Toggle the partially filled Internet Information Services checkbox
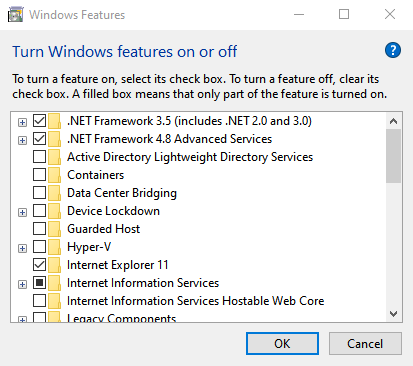 [39, 283]
